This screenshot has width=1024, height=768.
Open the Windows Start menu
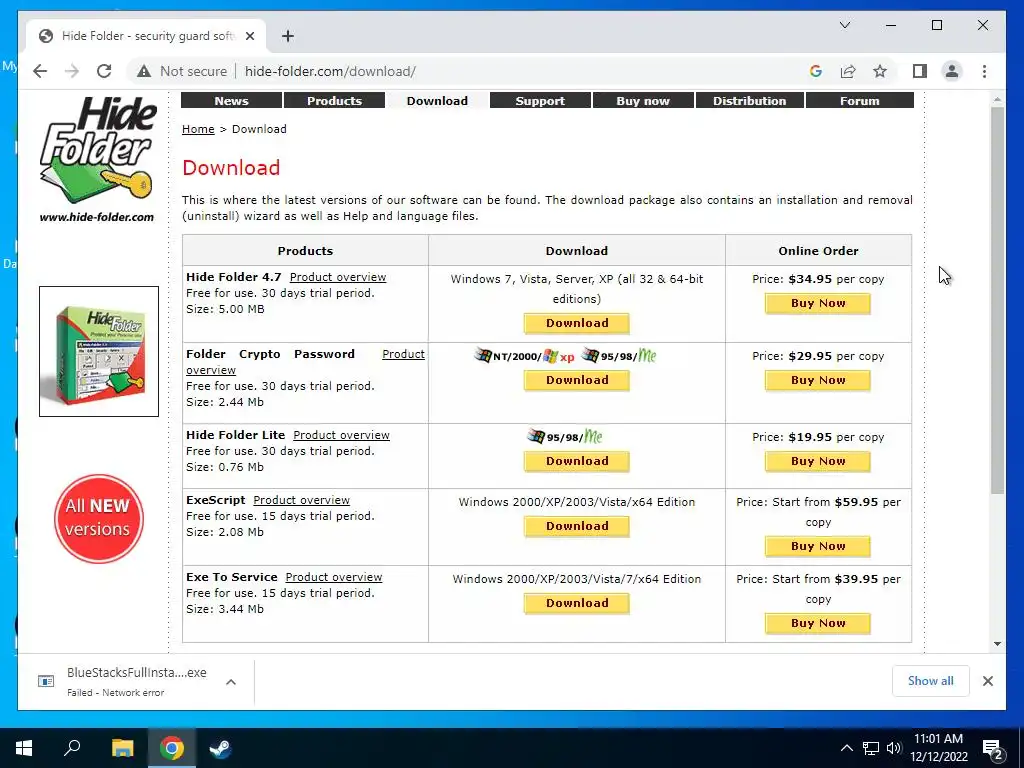pos(24,748)
